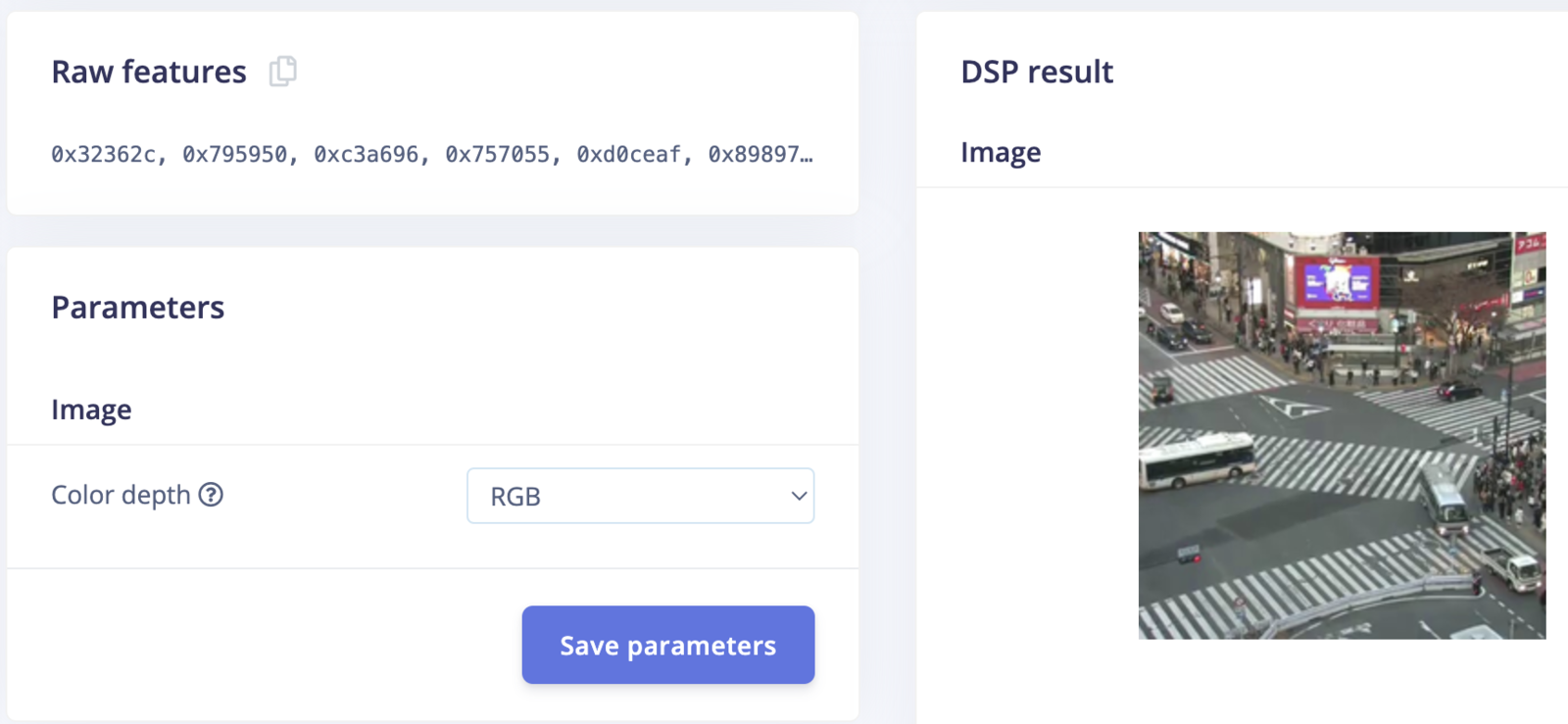Viewport: 1568px width, 724px height.
Task: Select the raw feature value 0x795950
Action: pyautogui.click(x=234, y=155)
